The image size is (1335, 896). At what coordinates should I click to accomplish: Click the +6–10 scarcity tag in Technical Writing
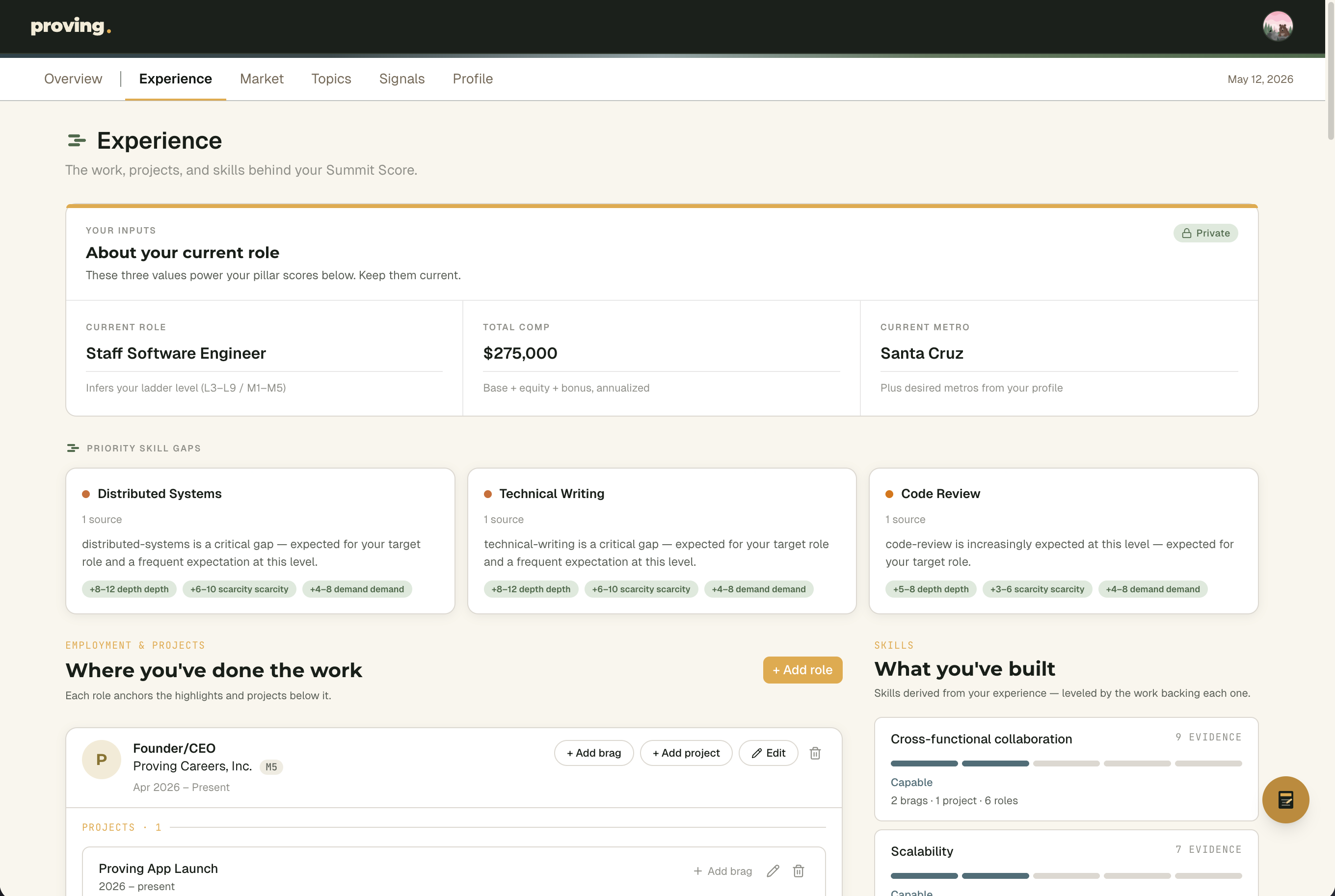pos(641,589)
